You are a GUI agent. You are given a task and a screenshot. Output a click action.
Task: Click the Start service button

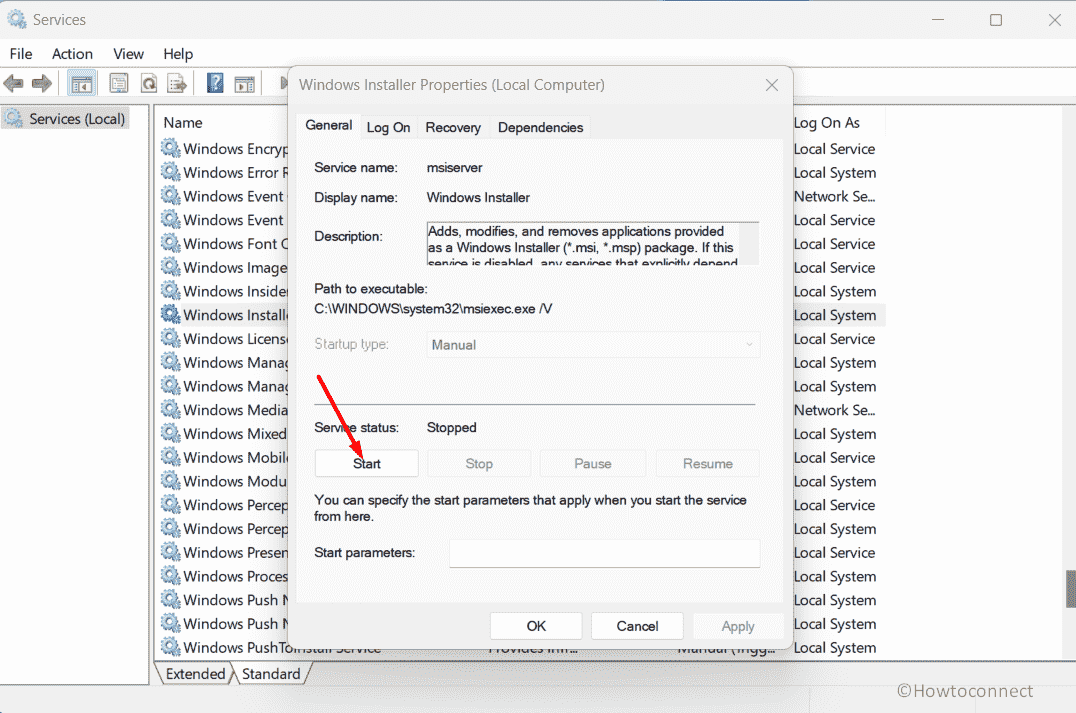(x=366, y=463)
